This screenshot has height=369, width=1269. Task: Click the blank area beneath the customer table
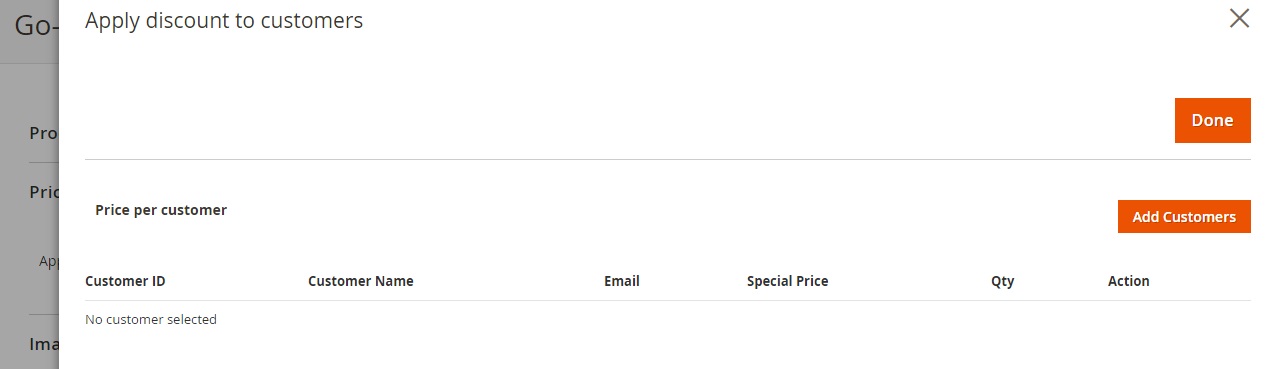pos(668,354)
